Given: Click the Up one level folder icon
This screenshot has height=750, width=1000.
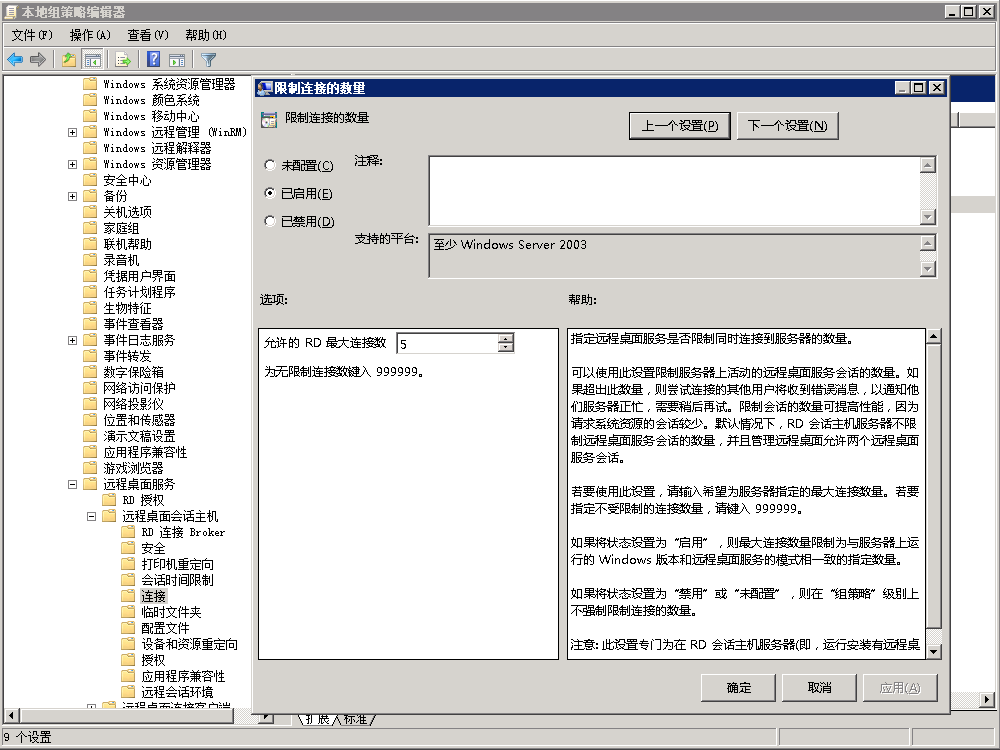Looking at the screenshot, I should point(68,60).
